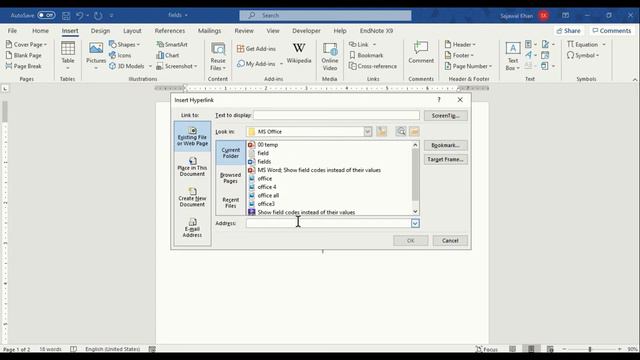Image resolution: width=640 pixels, height=360 pixels.
Task: Cancel the Insert Hyperlink dialog
Action: (450, 241)
